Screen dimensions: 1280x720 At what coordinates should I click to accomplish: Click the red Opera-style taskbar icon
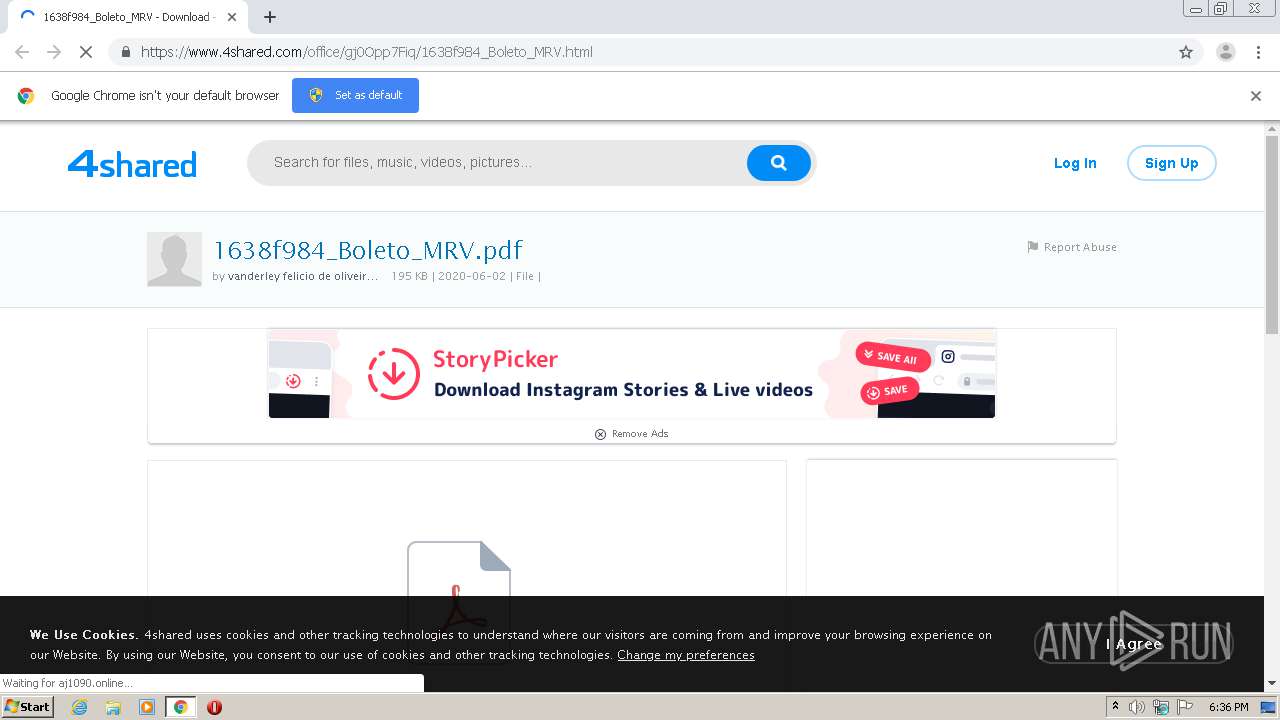(214, 707)
